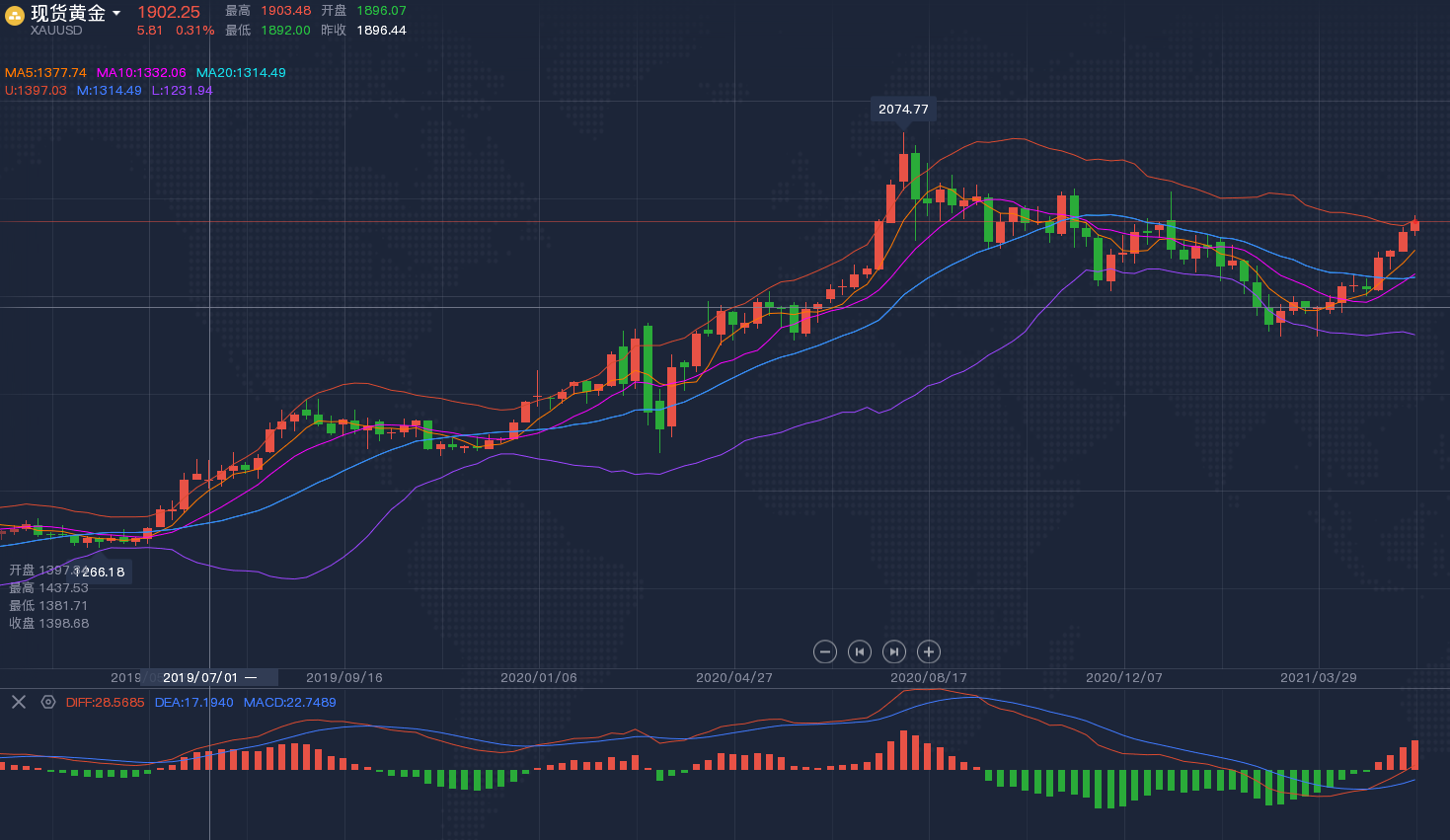
Task: Close the MACD indicator panel
Action: [19, 702]
